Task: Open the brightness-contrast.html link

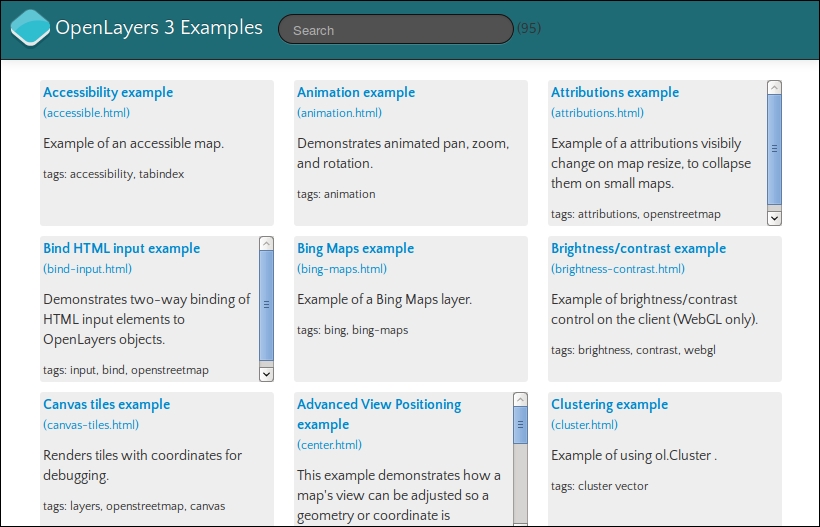Action: [x=618, y=269]
